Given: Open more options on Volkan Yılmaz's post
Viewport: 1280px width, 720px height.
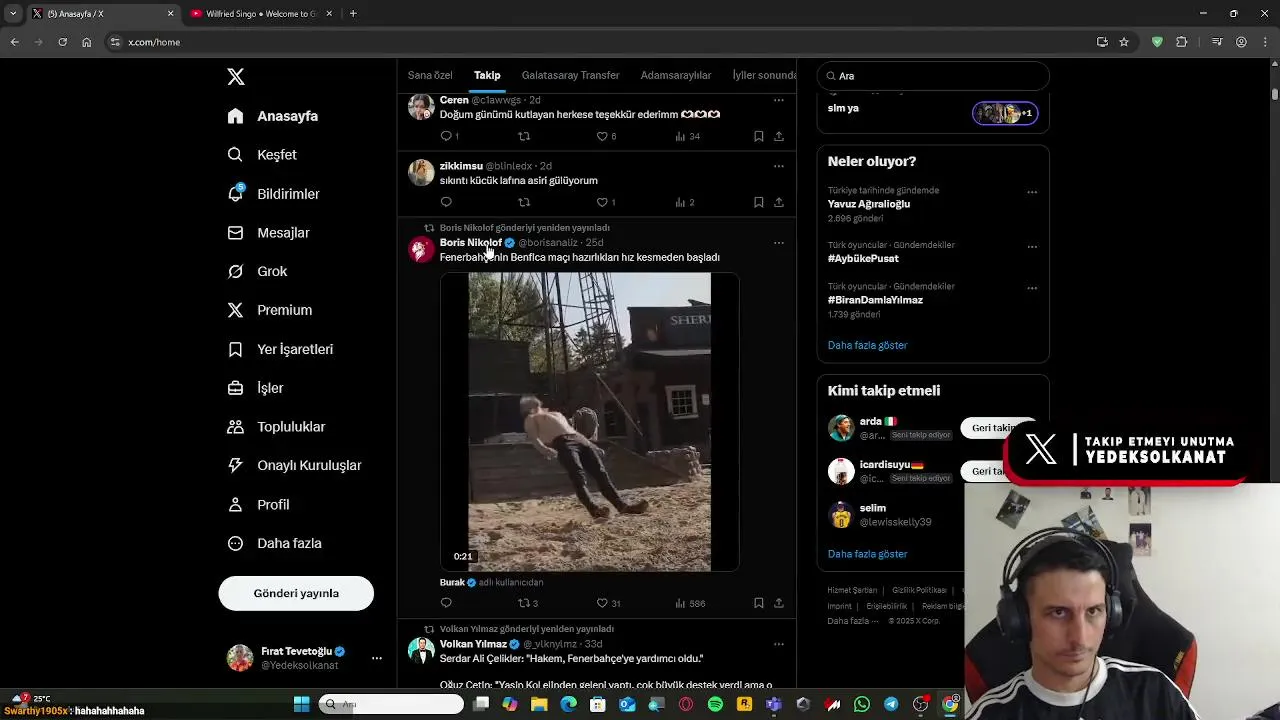Looking at the screenshot, I should [x=779, y=644].
